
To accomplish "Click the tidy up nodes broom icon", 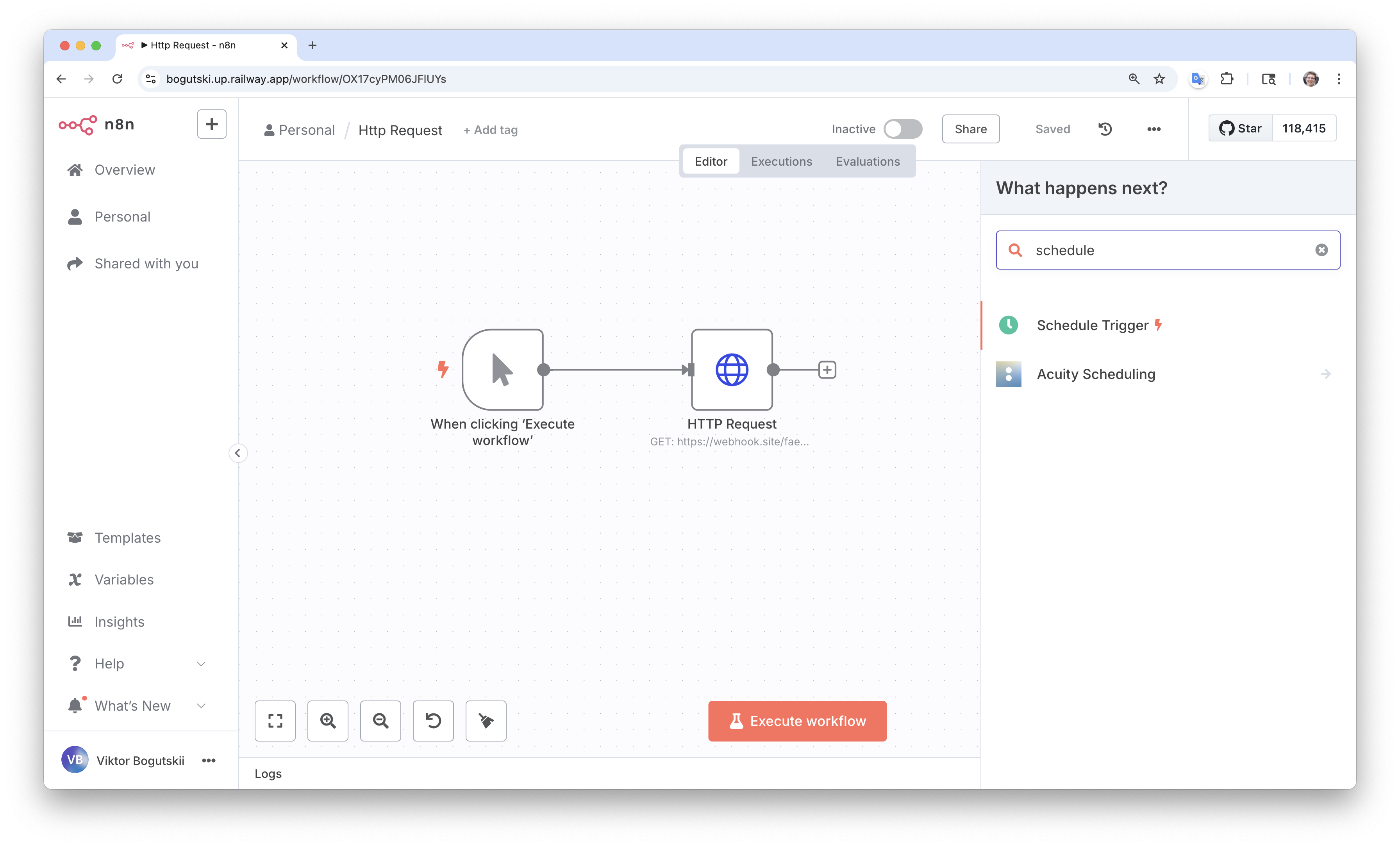I will coord(486,721).
